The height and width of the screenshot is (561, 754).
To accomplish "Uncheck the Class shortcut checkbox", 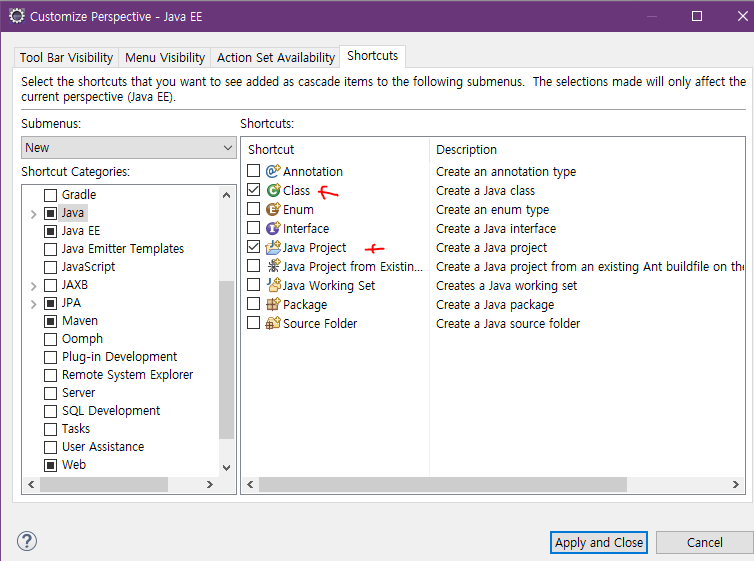I will pos(253,190).
